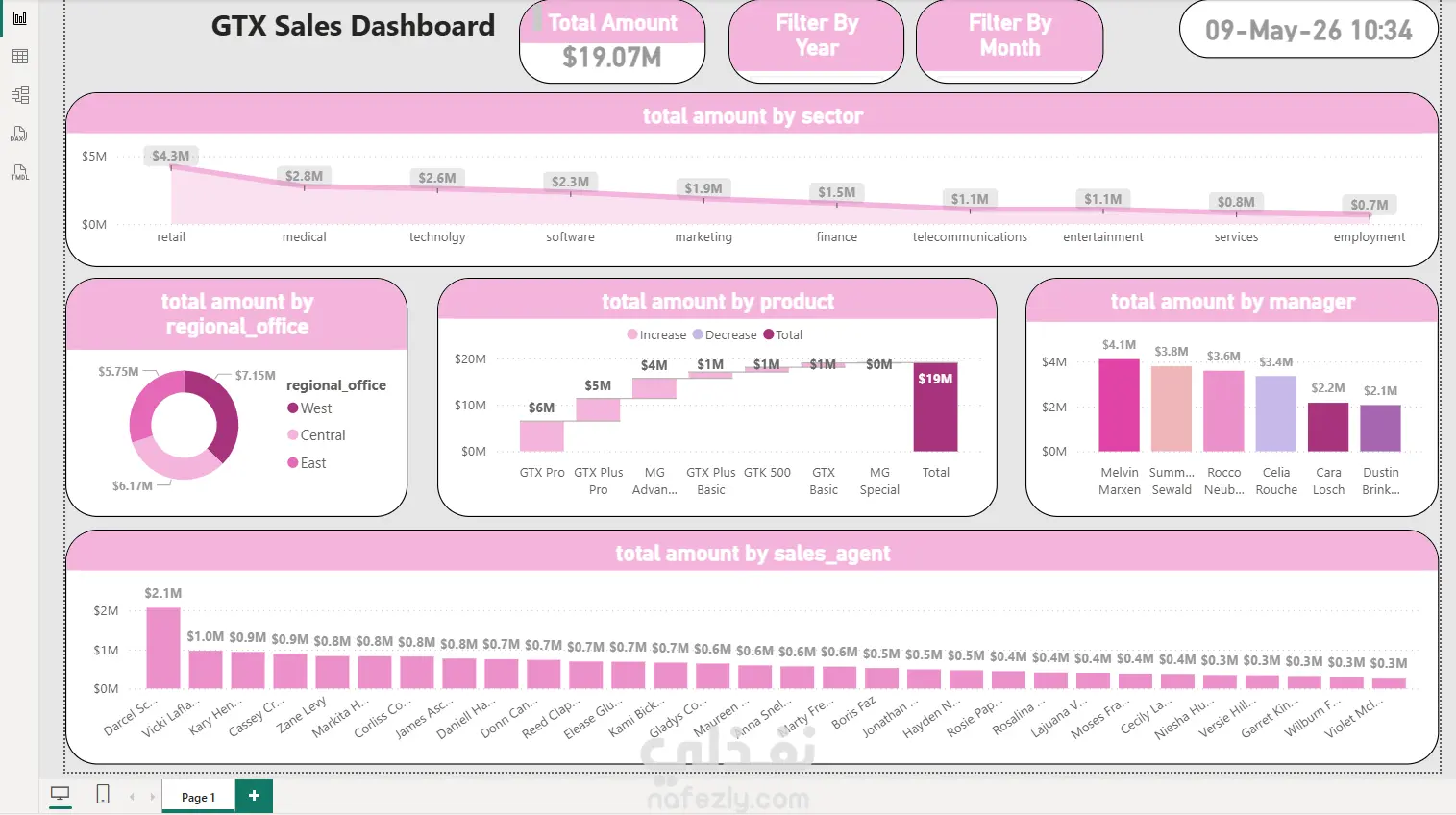Select West legend marker in regional_office
1456x815 pixels.
pyautogui.click(x=293, y=408)
